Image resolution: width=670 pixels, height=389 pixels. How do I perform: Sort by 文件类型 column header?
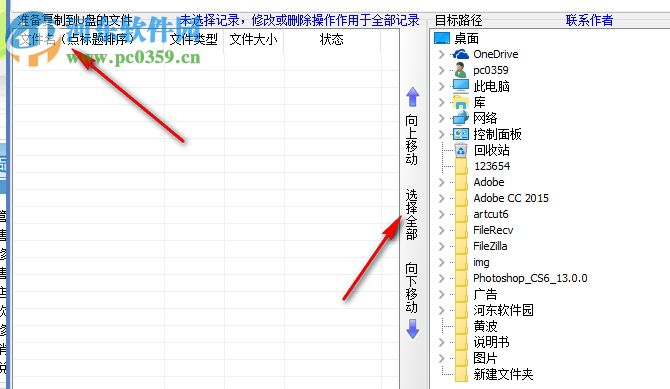194,39
